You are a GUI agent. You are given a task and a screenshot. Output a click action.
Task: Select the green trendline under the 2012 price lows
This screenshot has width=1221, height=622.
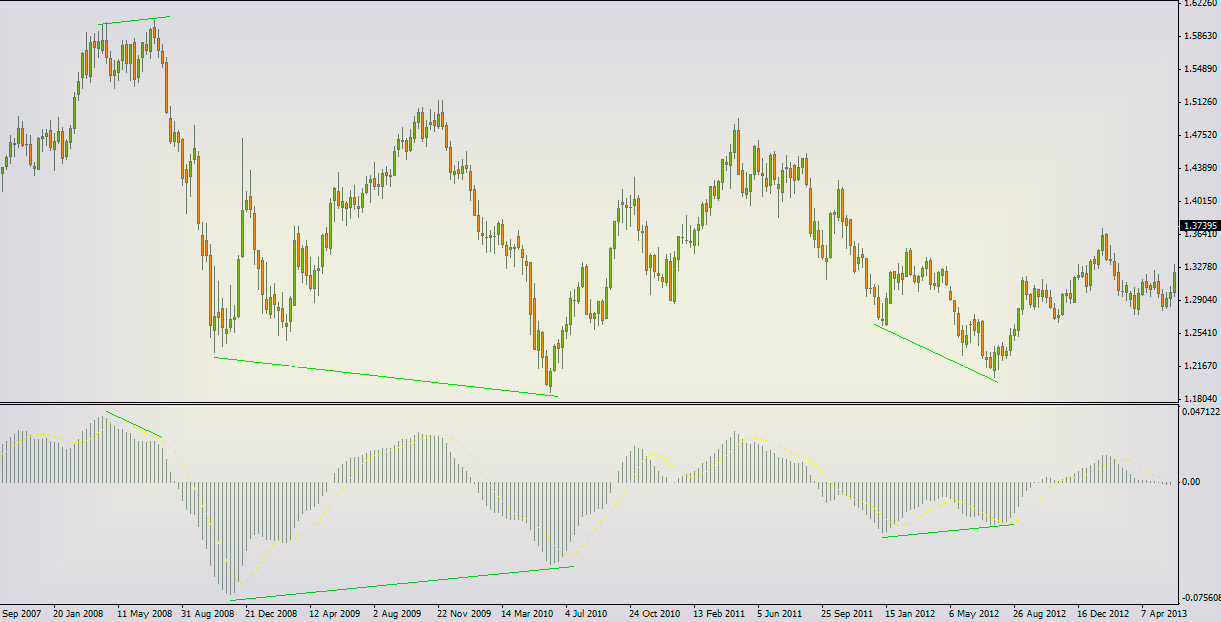(935, 353)
